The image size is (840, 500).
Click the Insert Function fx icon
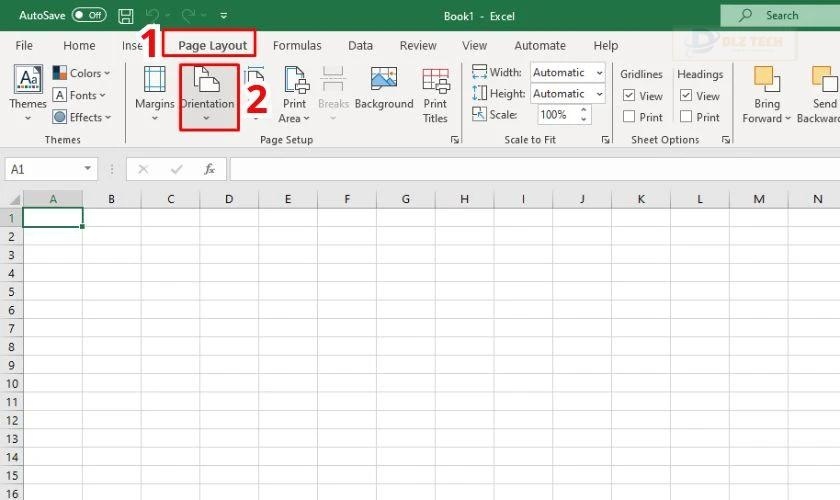pyautogui.click(x=209, y=170)
